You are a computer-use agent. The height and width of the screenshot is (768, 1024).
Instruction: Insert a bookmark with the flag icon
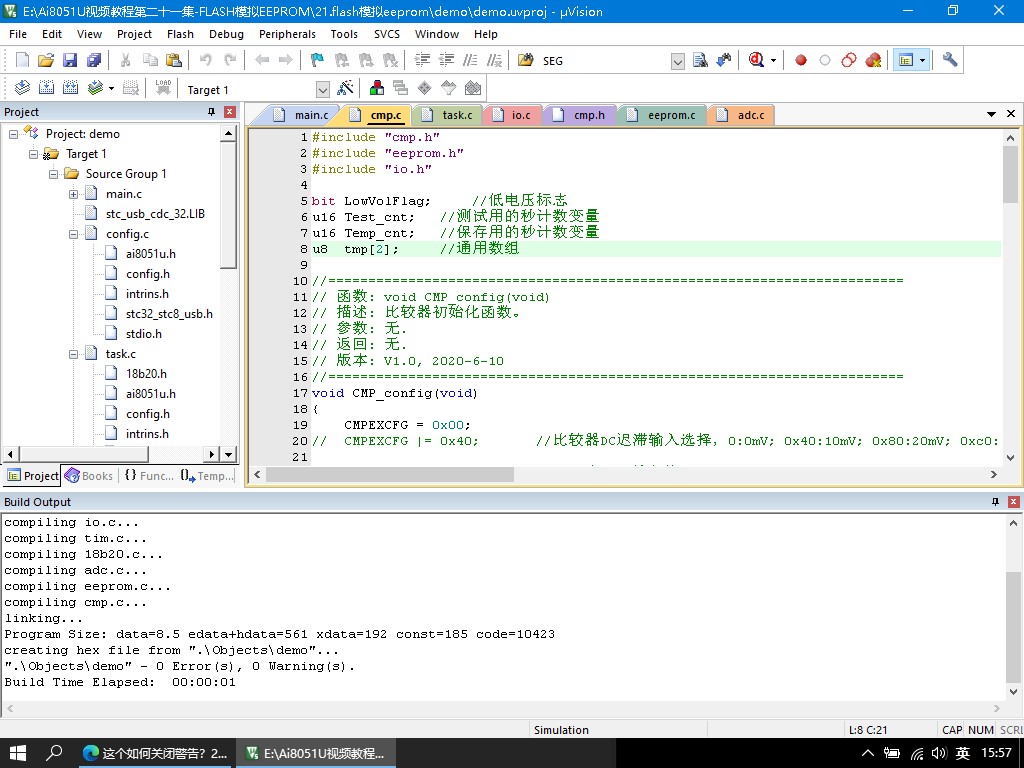317,60
